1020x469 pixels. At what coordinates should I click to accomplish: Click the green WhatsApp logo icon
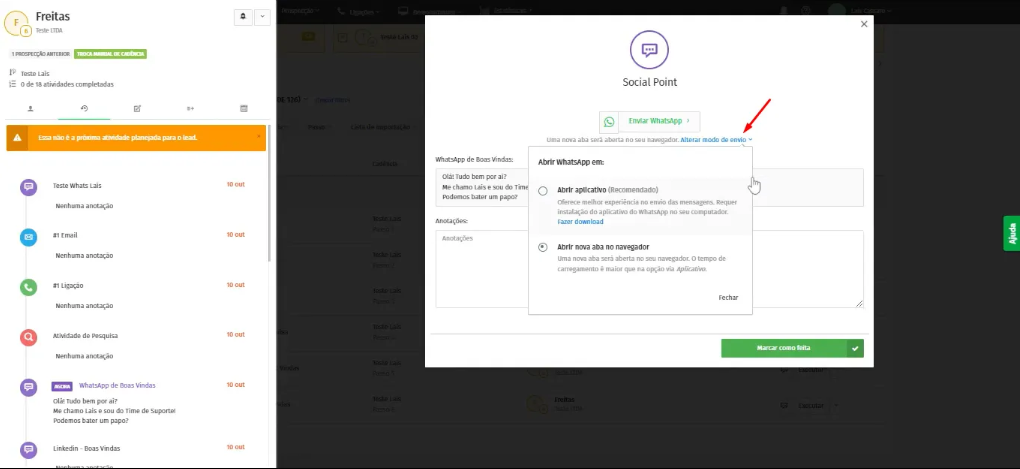point(609,122)
